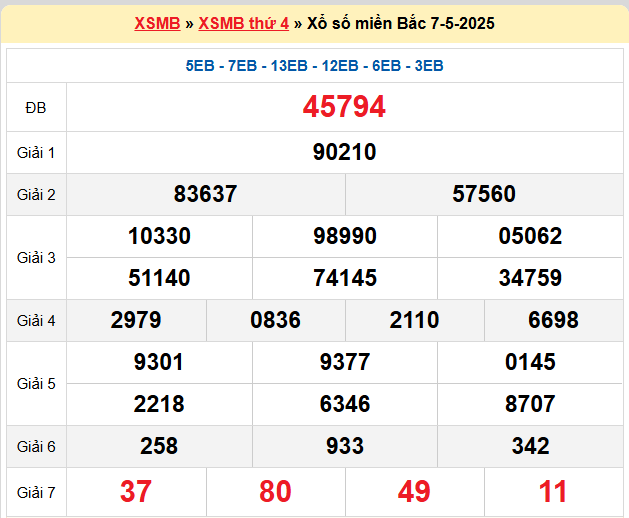This screenshot has height=518, width=629.
Task: Click the Giải 5 number 2218
Action: tap(159, 404)
